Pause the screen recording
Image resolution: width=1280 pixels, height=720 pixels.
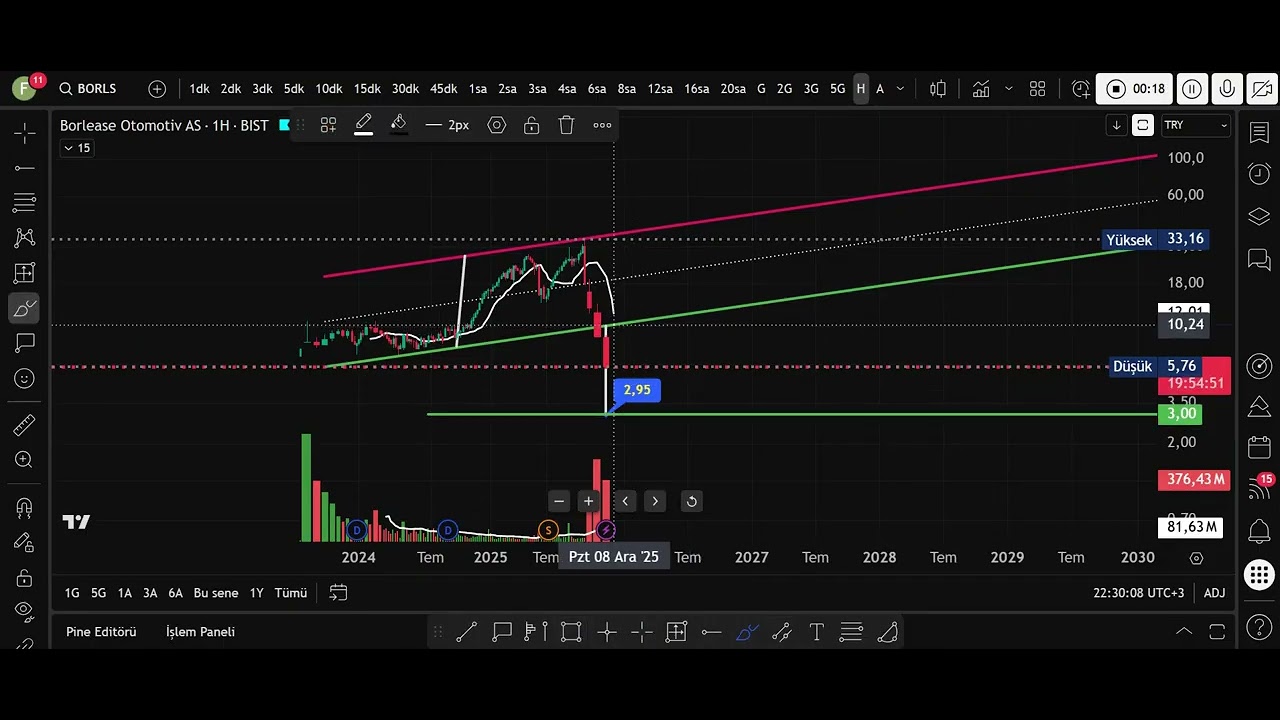1192,89
